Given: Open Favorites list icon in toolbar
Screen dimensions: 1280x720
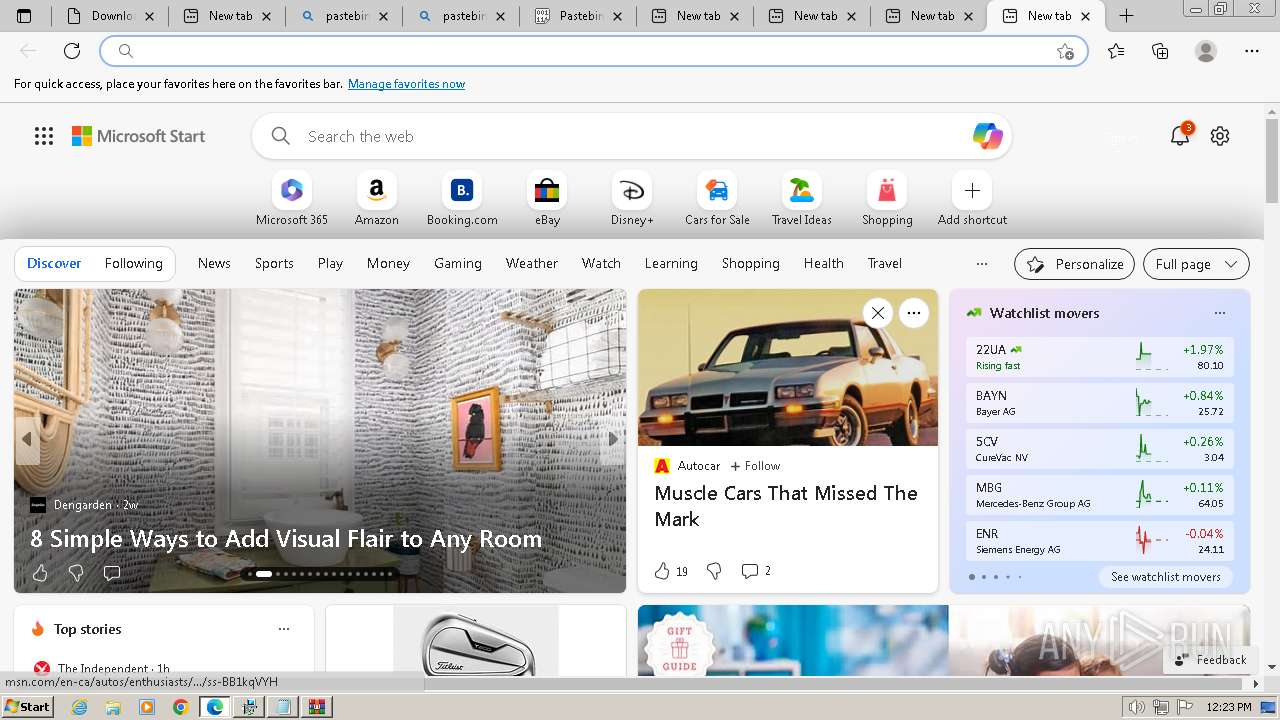Looking at the screenshot, I should coord(1116,51).
